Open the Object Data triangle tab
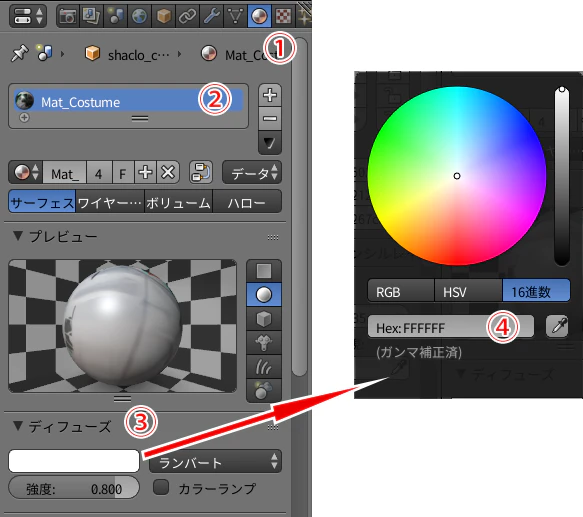Viewport: 583px width, 517px height. tap(235, 16)
